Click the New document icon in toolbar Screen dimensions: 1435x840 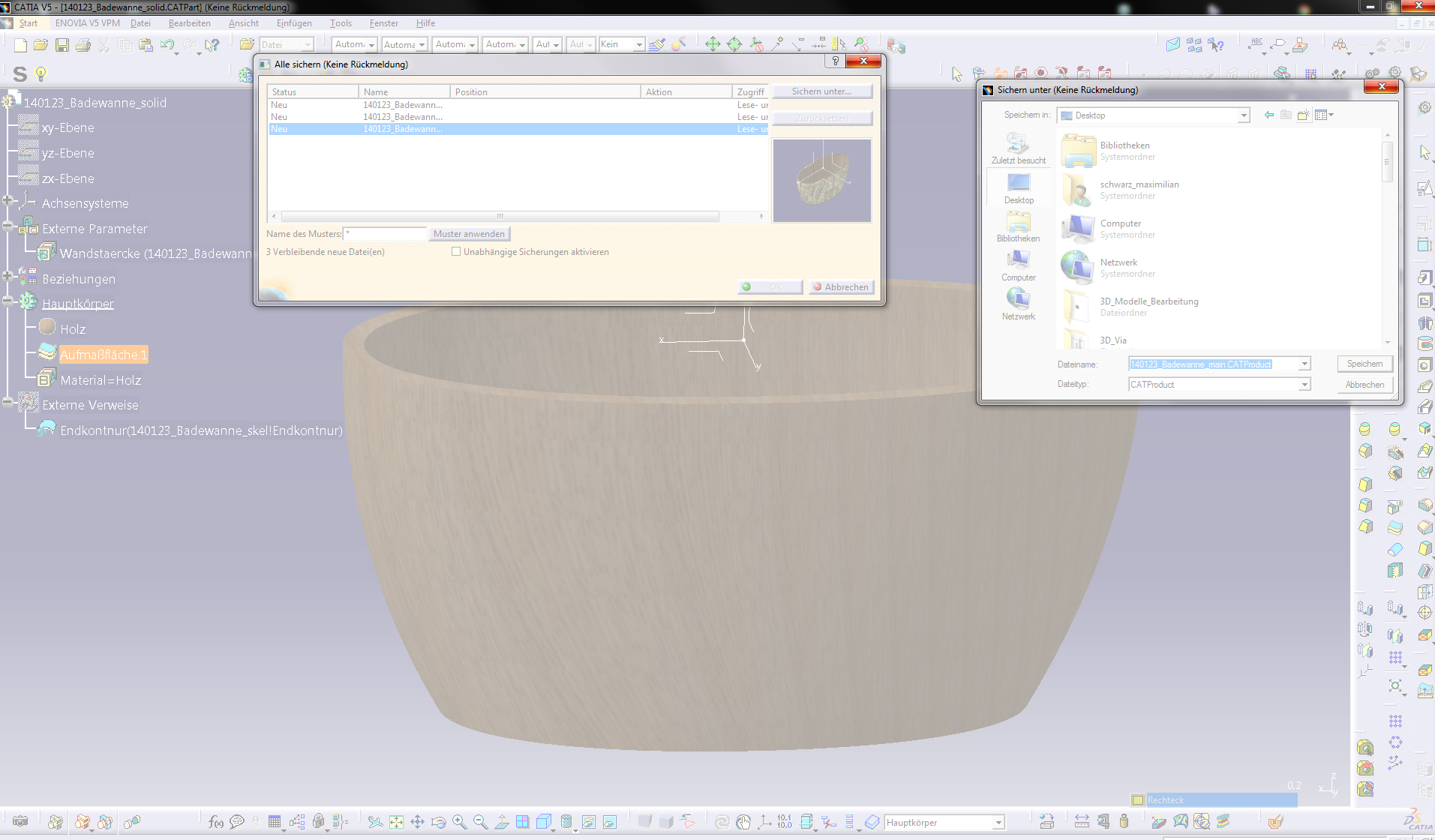pyautogui.click(x=20, y=45)
